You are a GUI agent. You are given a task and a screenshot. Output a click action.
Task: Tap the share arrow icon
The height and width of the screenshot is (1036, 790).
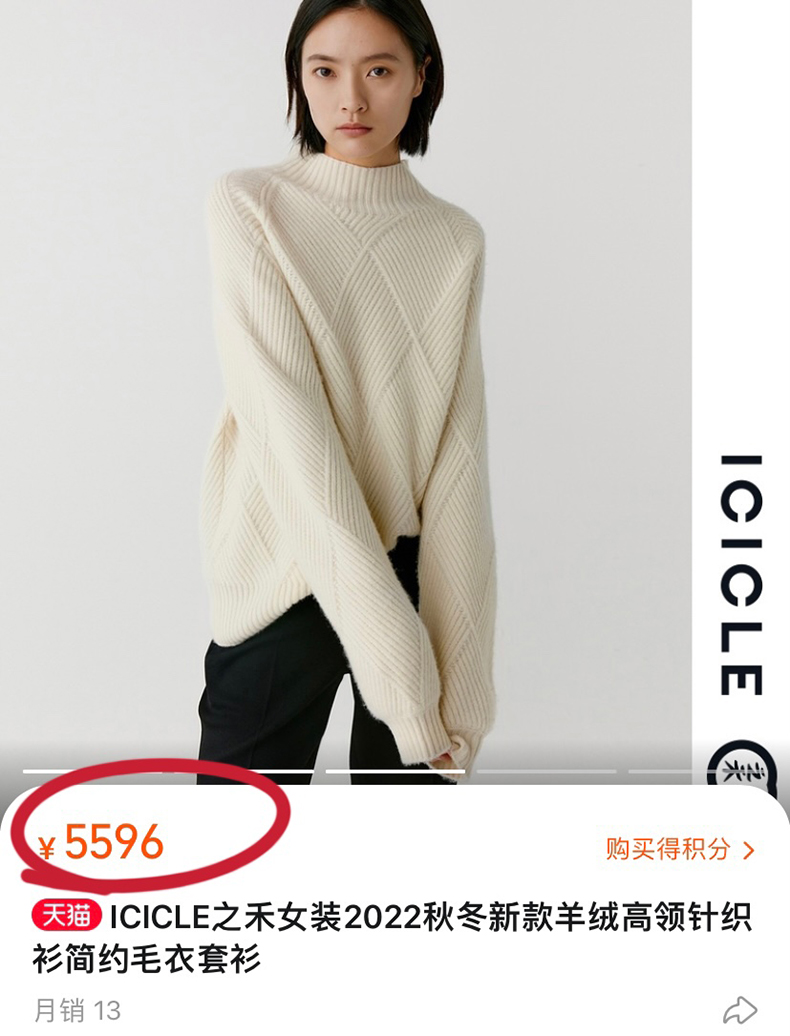pyautogui.click(x=739, y=1010)
